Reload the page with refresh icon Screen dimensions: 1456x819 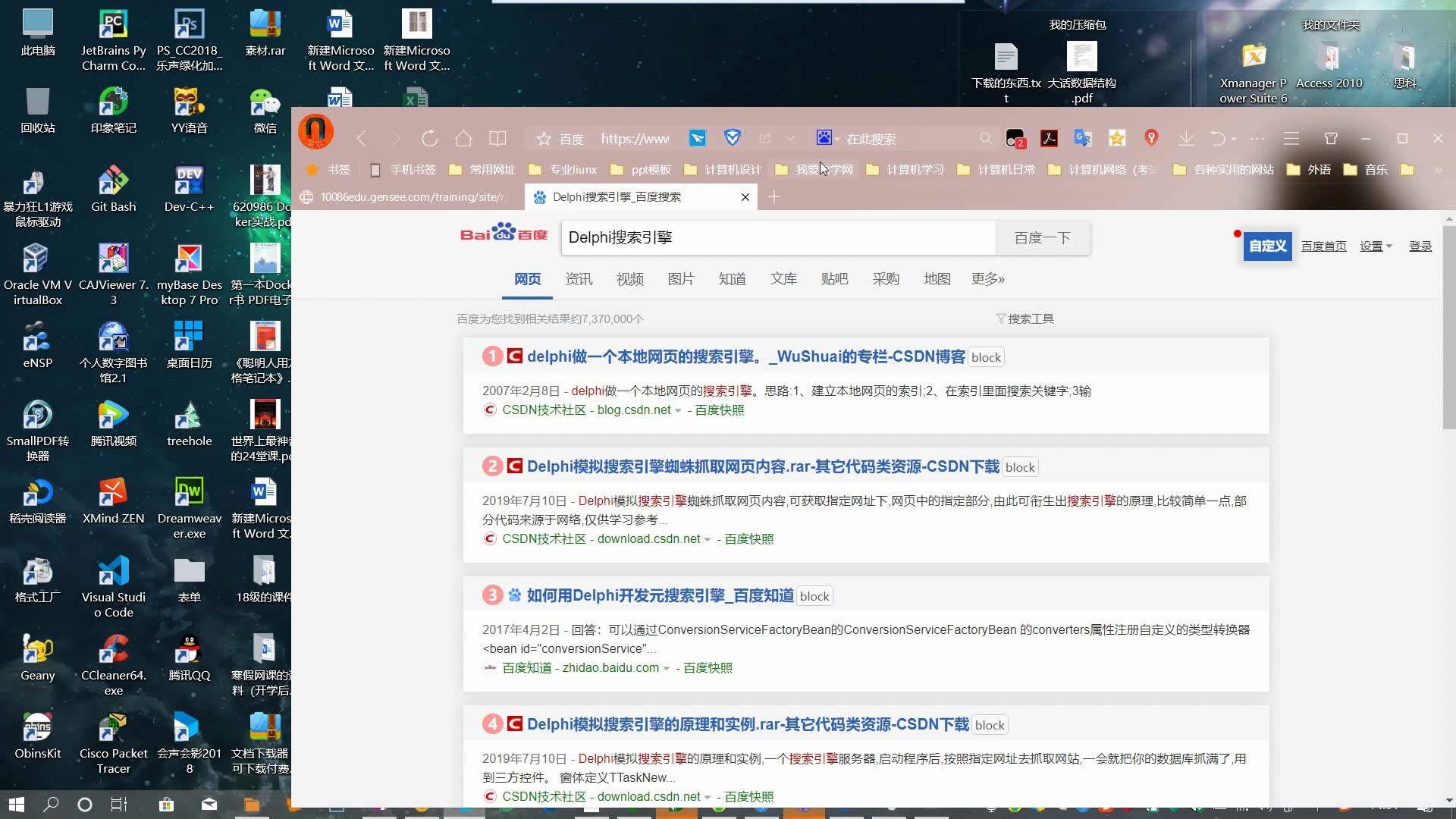[429, 139]
